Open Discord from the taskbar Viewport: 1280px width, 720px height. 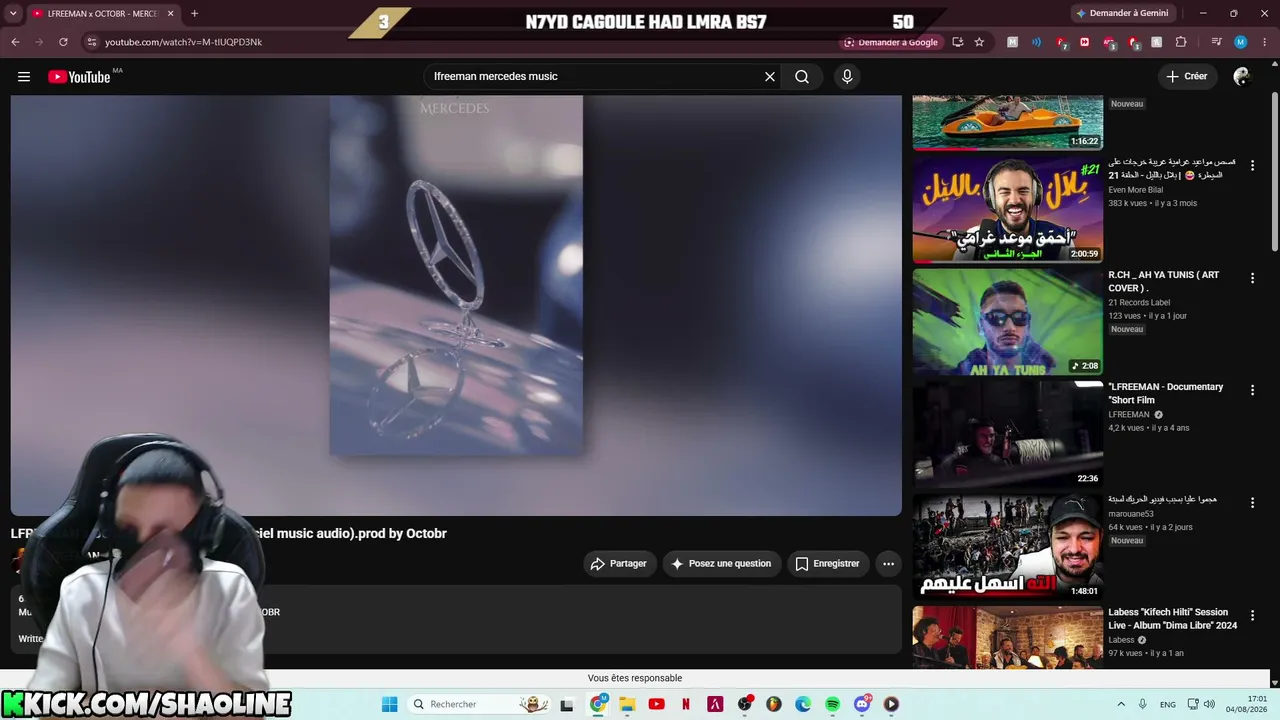[862, 704]
